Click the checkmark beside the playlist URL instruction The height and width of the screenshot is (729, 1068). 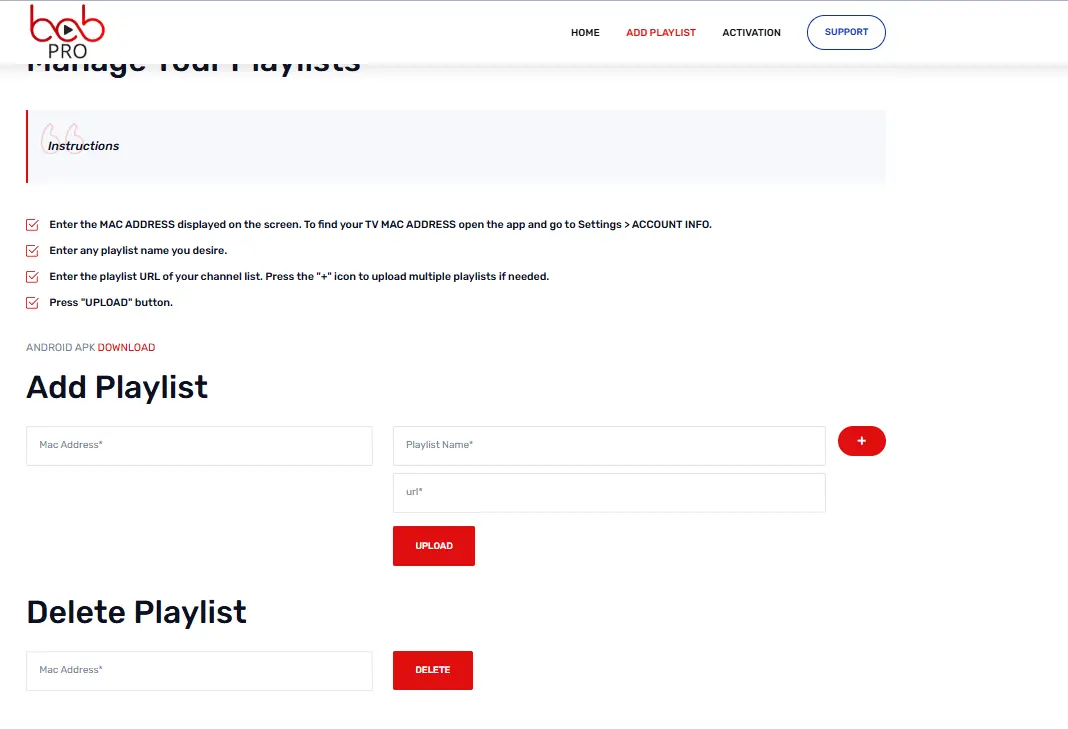(x=33, y=277)
